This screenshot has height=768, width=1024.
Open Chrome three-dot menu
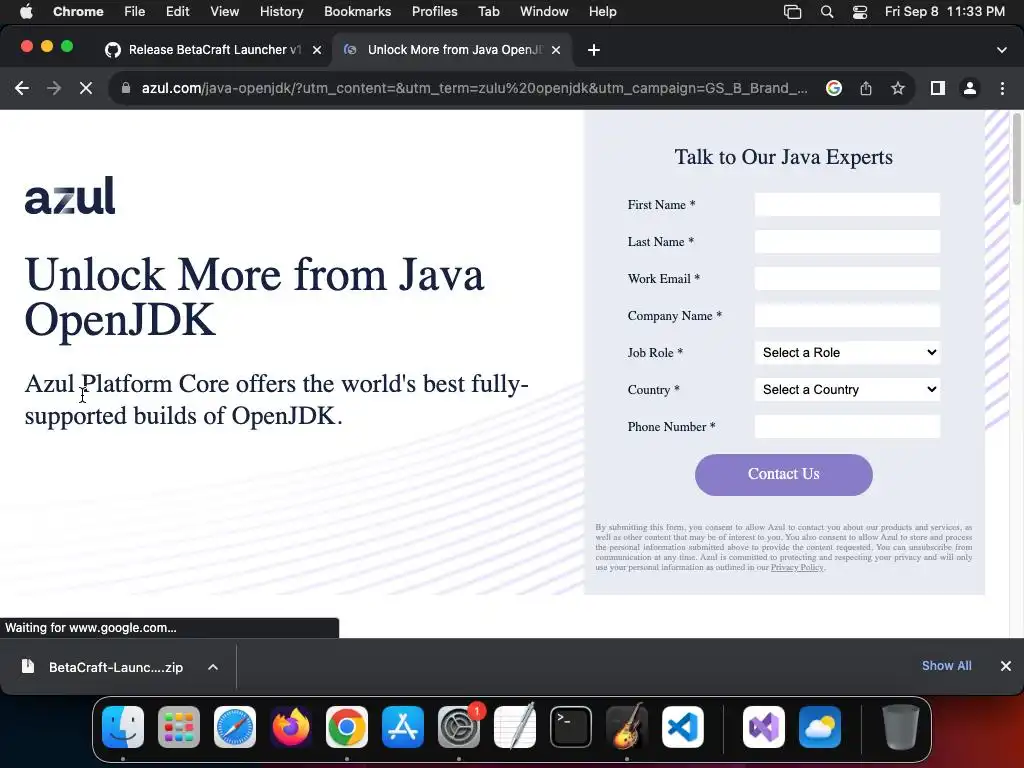pyautogui.click(x=1002, y=88)
